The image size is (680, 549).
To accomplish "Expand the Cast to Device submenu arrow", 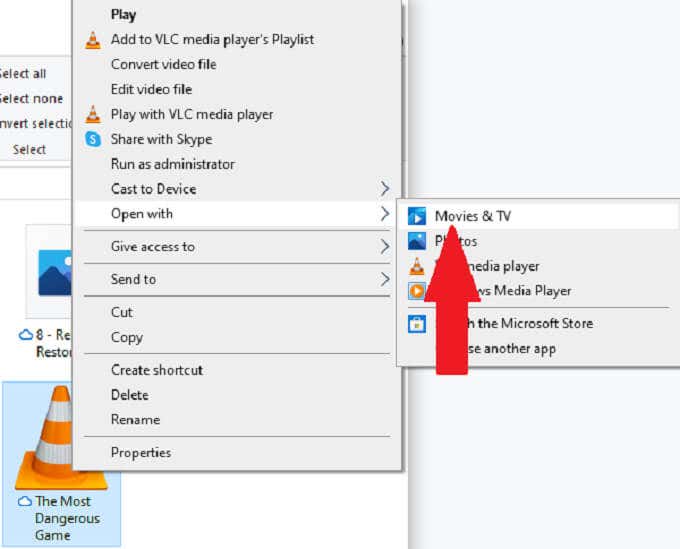I will coord(385,189).
